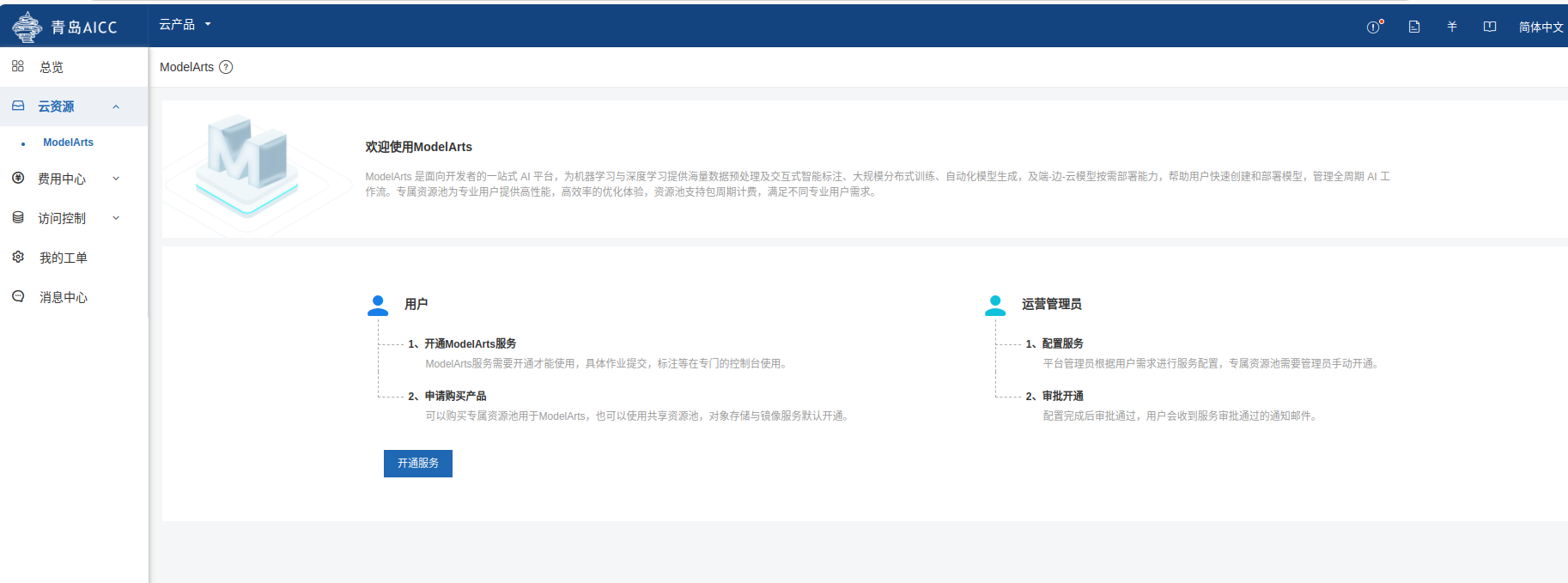1568x583 pixels.
Task: Click the blue 用户 person icon
Action: [378, 306]
